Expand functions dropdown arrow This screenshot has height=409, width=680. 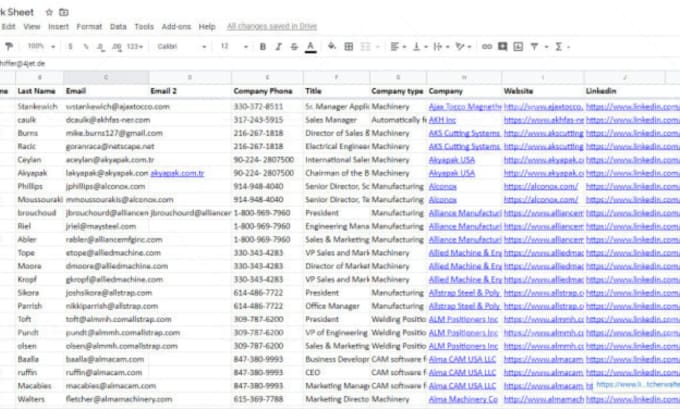(568, 47)
